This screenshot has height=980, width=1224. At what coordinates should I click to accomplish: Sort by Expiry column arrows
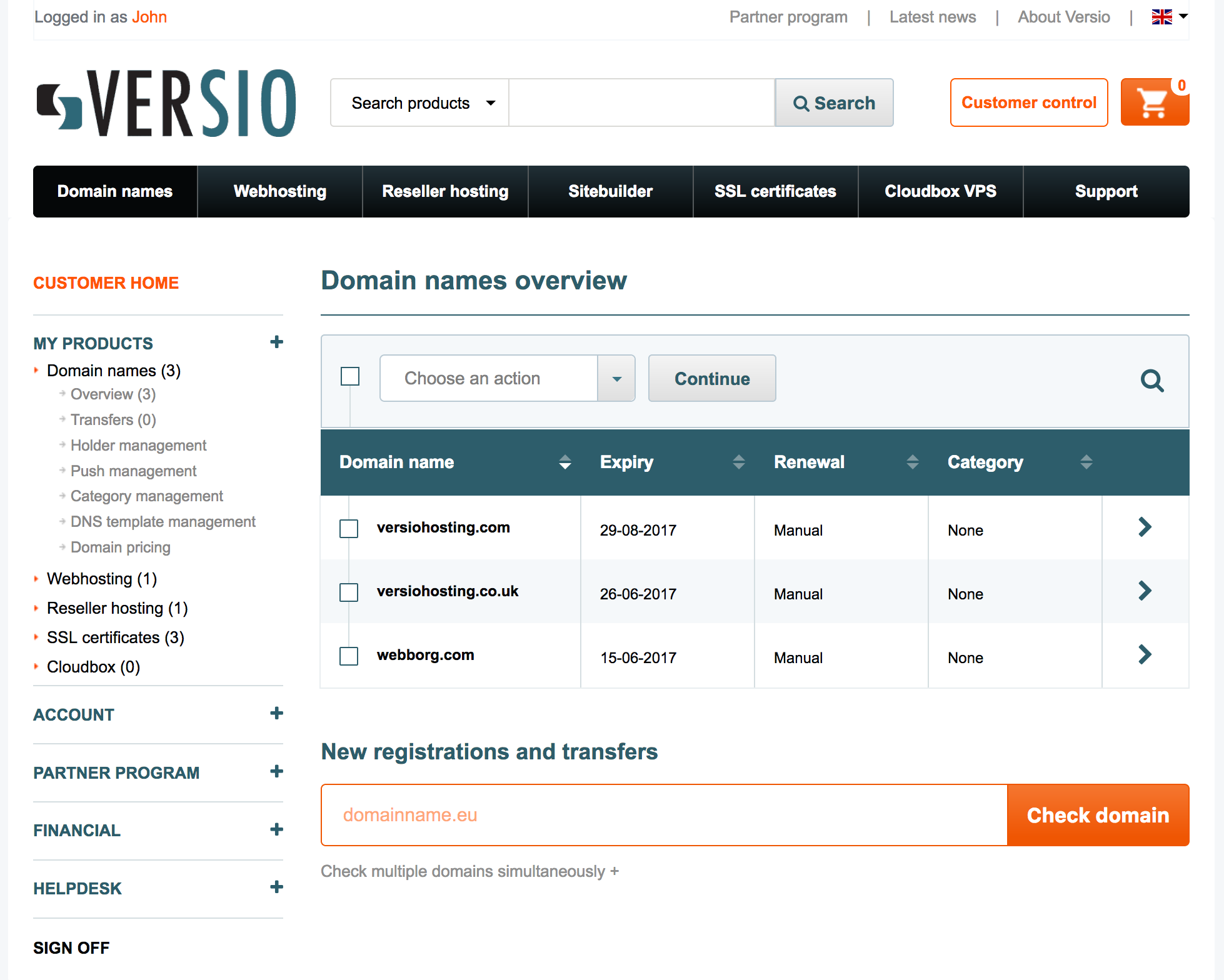pos(739,462)
